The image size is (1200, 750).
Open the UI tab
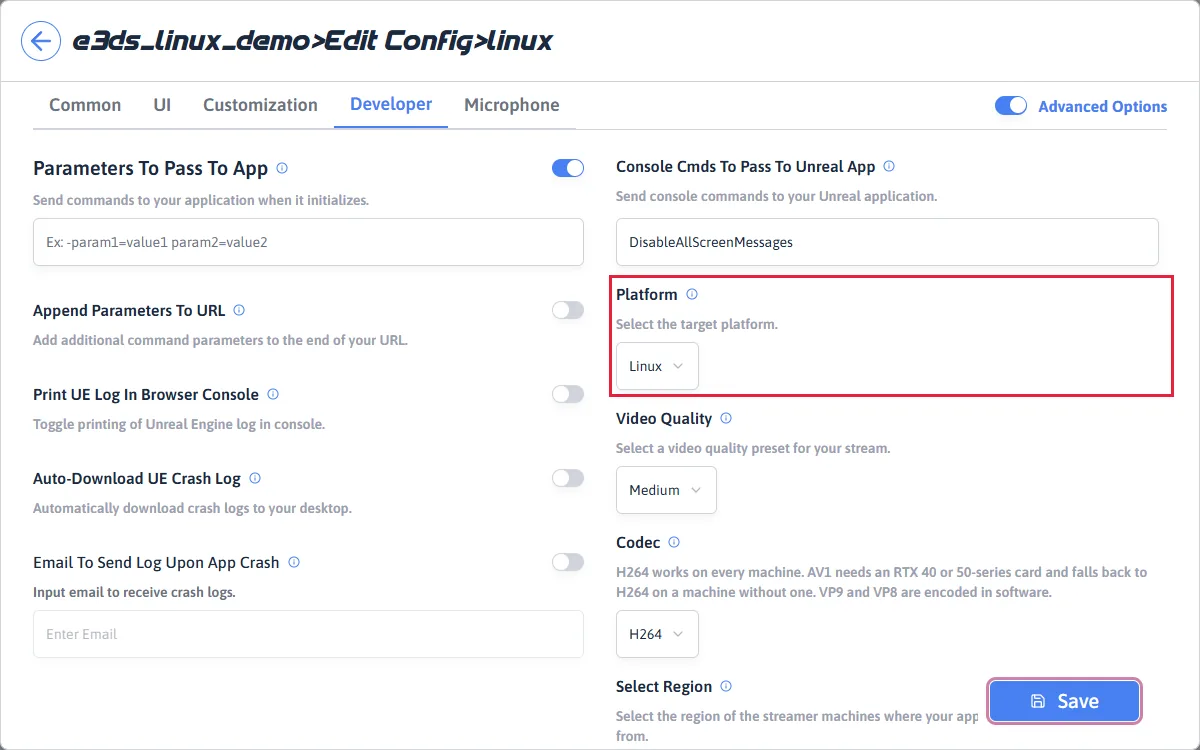162,105
